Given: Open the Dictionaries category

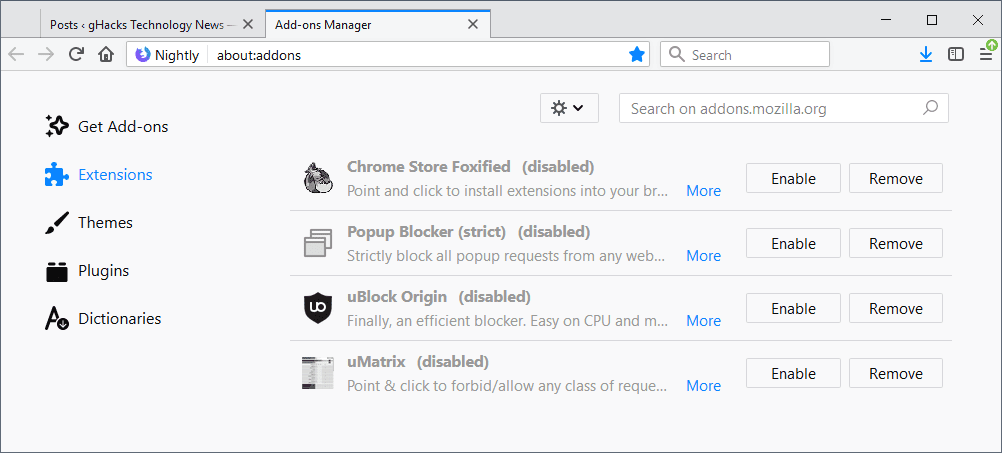Looking at the screenshot, I should (x=103, y=318).
